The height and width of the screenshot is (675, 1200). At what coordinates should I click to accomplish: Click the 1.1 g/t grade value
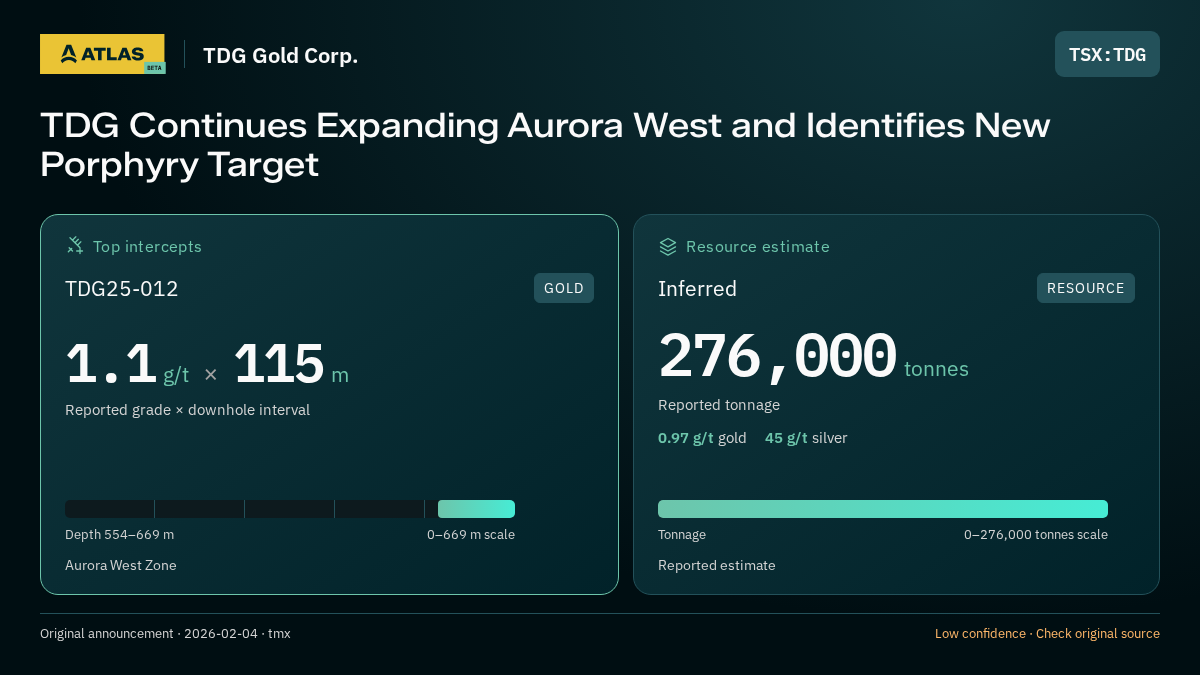(127, 364)
